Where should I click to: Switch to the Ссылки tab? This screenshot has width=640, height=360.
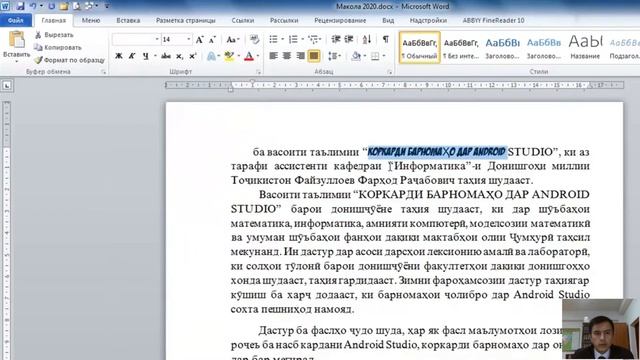click(243, 20)
